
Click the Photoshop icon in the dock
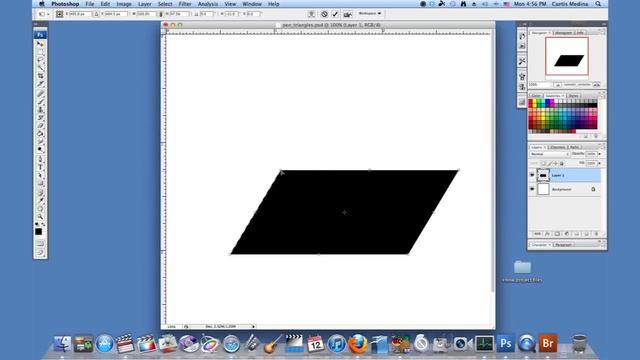click(505, 343)
